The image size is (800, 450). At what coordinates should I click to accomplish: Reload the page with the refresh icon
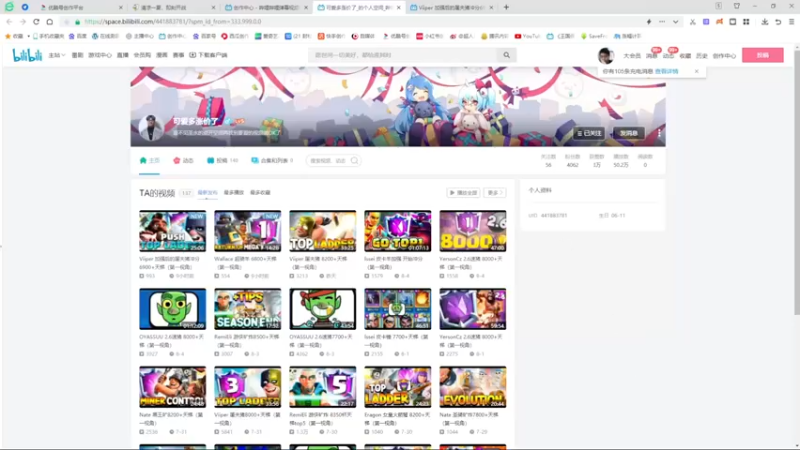click(x=36, y=22)
